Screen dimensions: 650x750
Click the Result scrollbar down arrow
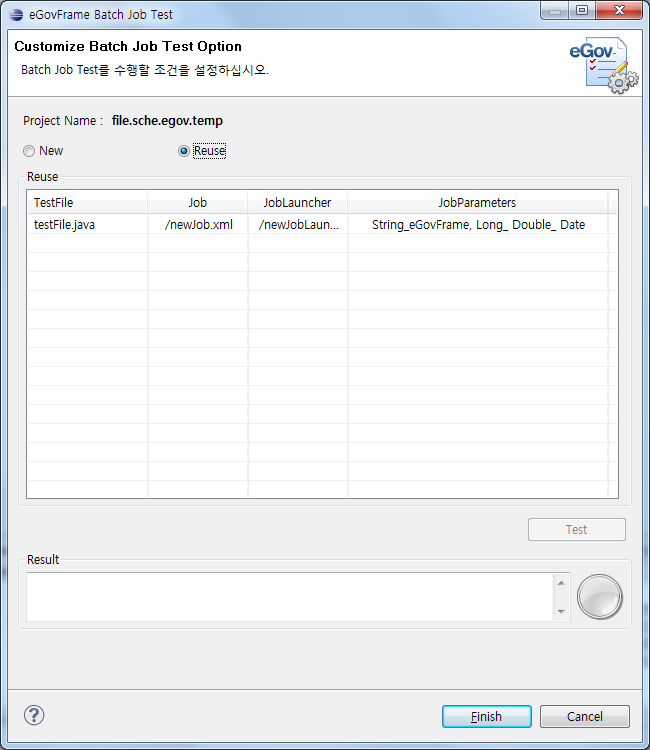click(x=561, y=611)
